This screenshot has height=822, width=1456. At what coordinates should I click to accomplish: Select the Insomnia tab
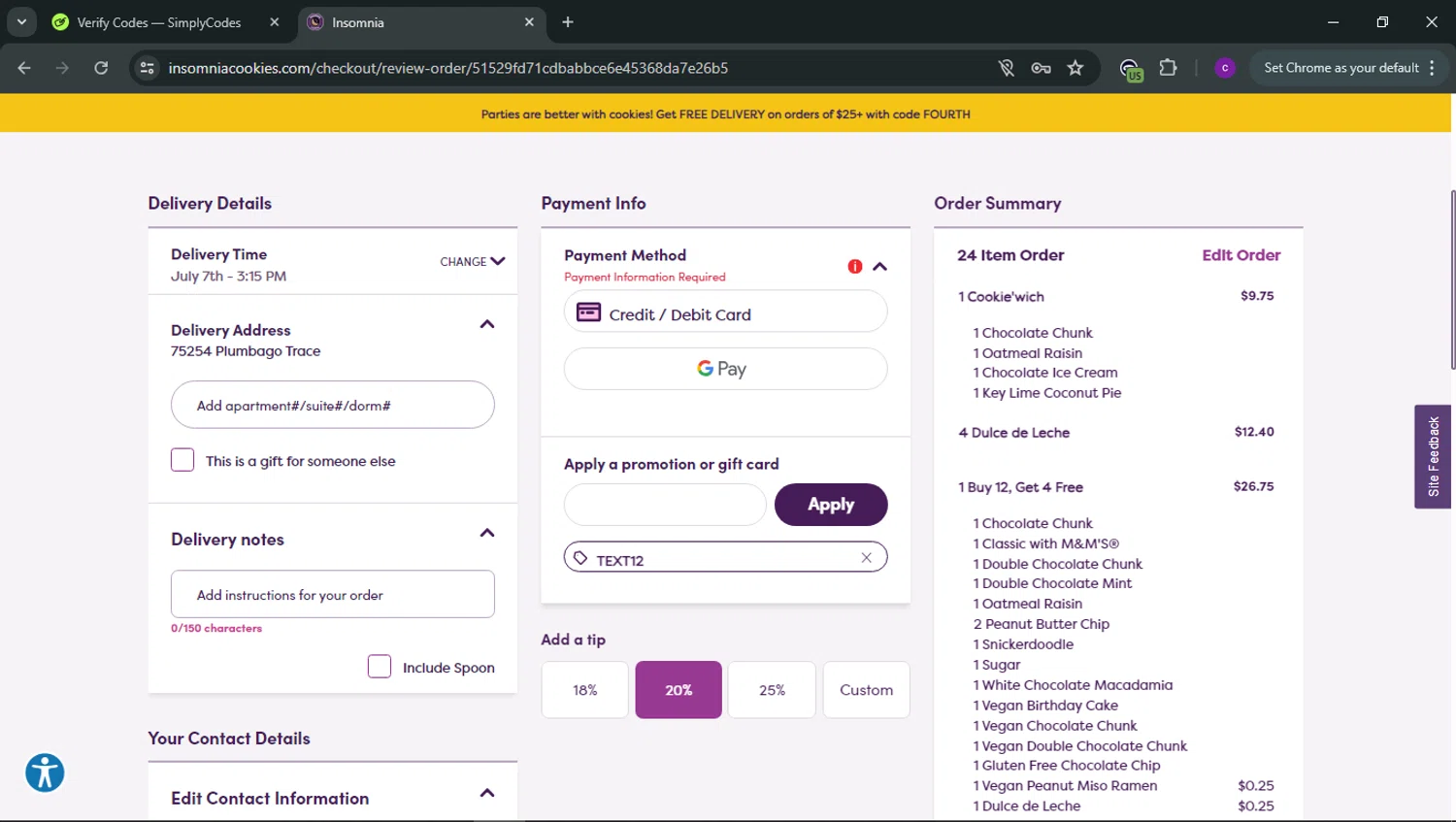click(422, 22)
